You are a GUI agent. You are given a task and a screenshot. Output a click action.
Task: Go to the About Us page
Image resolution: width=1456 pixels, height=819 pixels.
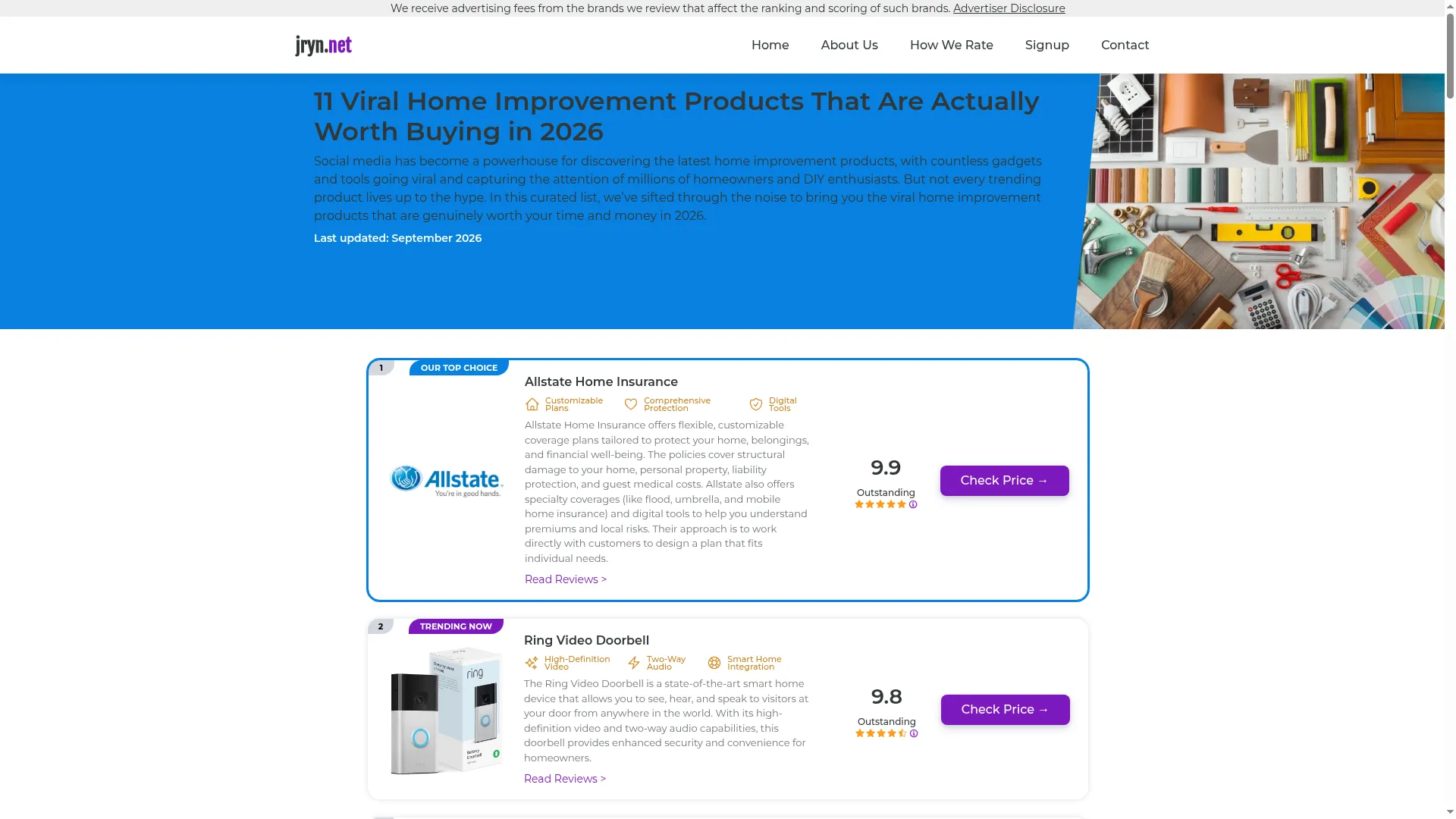point(849,45)
